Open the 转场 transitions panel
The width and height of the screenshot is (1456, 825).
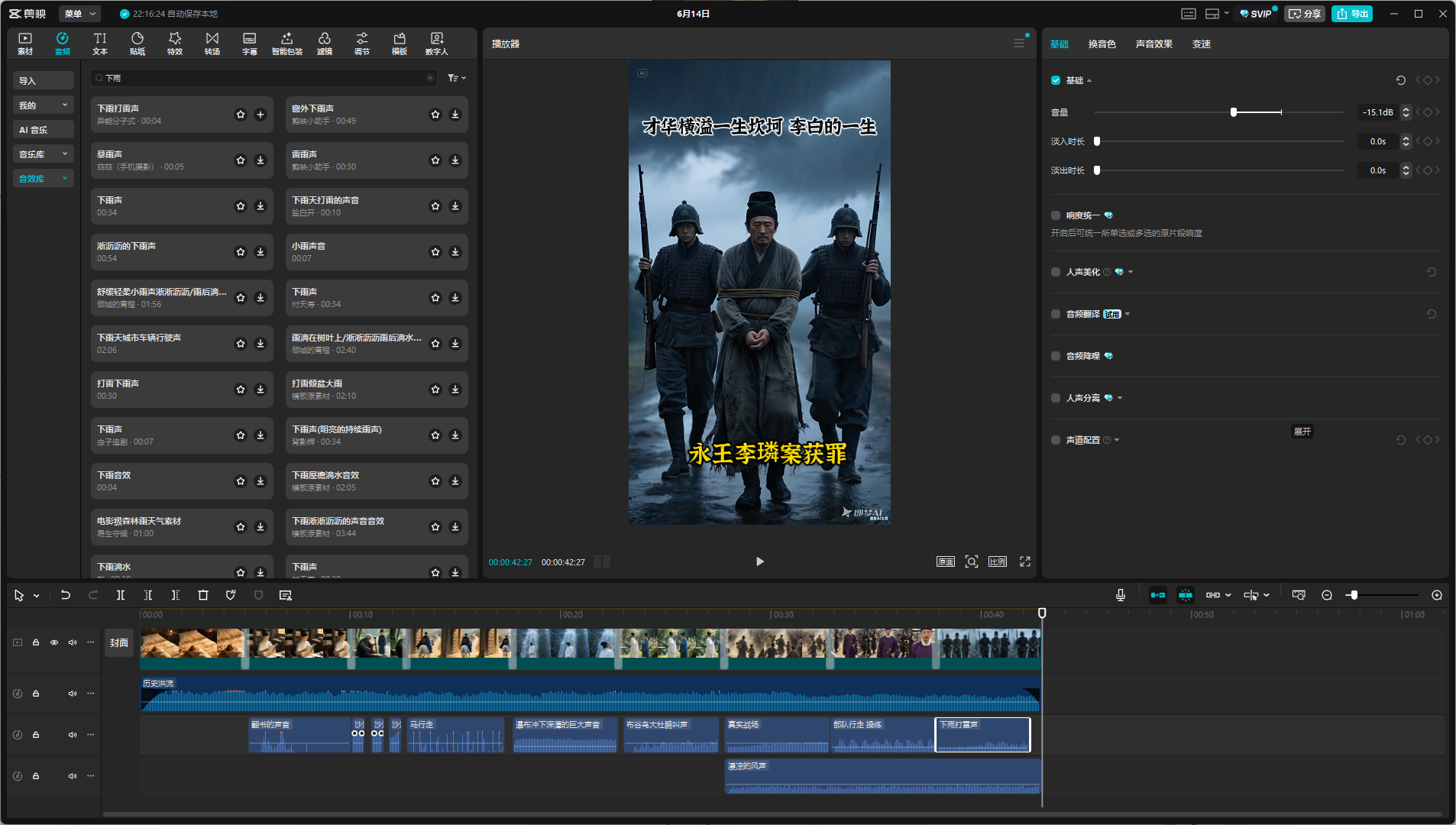[x=212, y=44]
